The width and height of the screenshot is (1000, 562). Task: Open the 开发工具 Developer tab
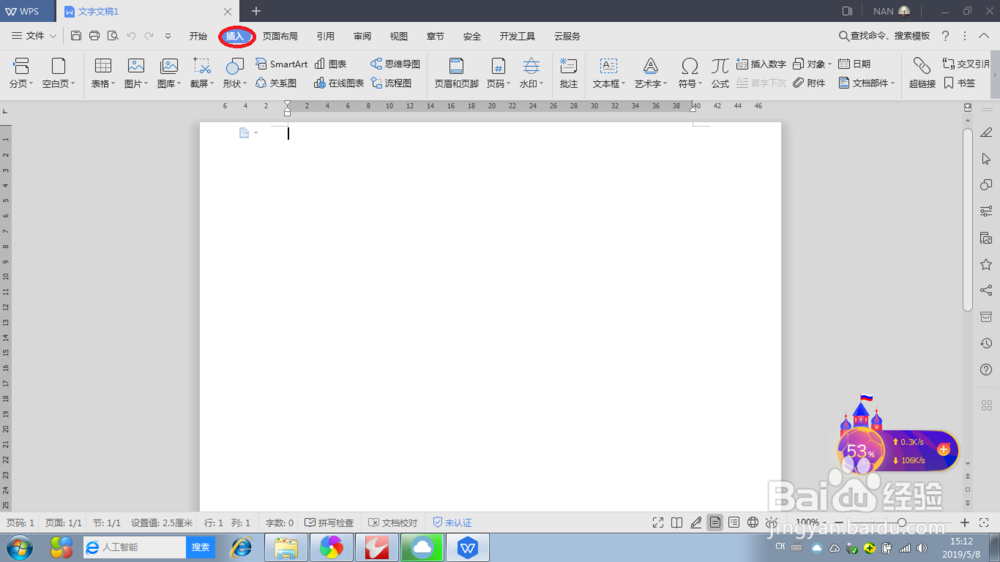(517, 36)
